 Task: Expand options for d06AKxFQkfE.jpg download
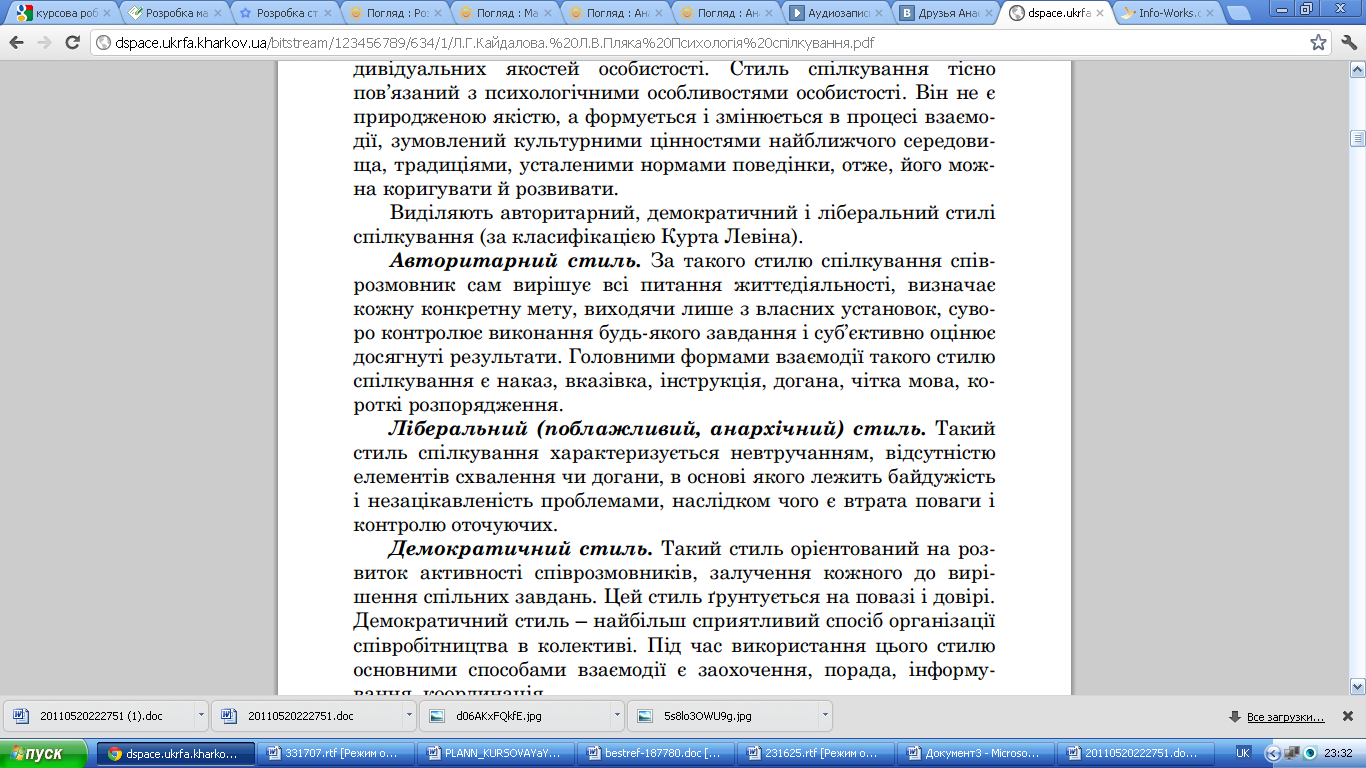pos(617,716)
